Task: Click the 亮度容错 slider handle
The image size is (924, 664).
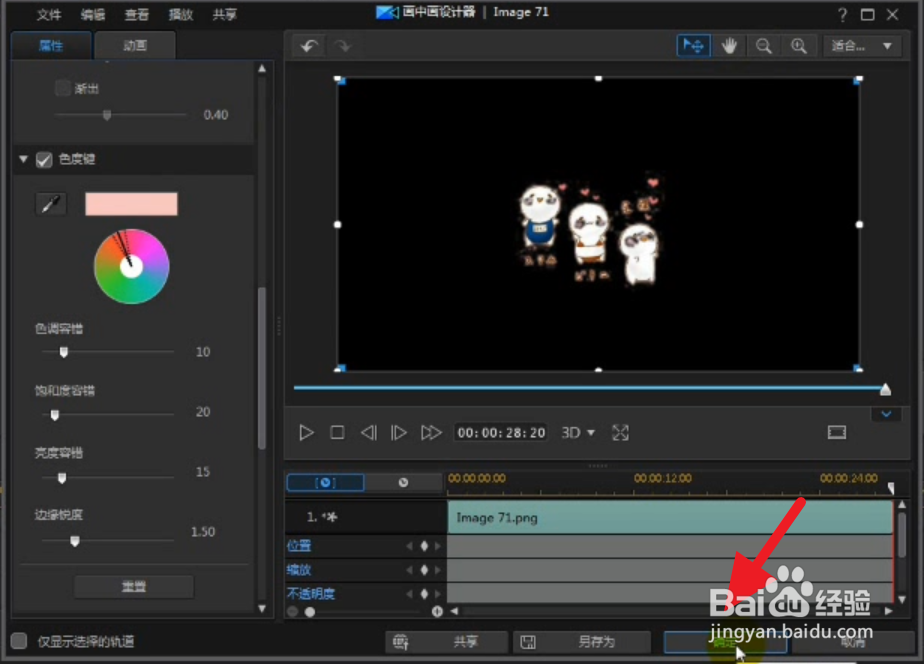Action: [x=62, y=478]
